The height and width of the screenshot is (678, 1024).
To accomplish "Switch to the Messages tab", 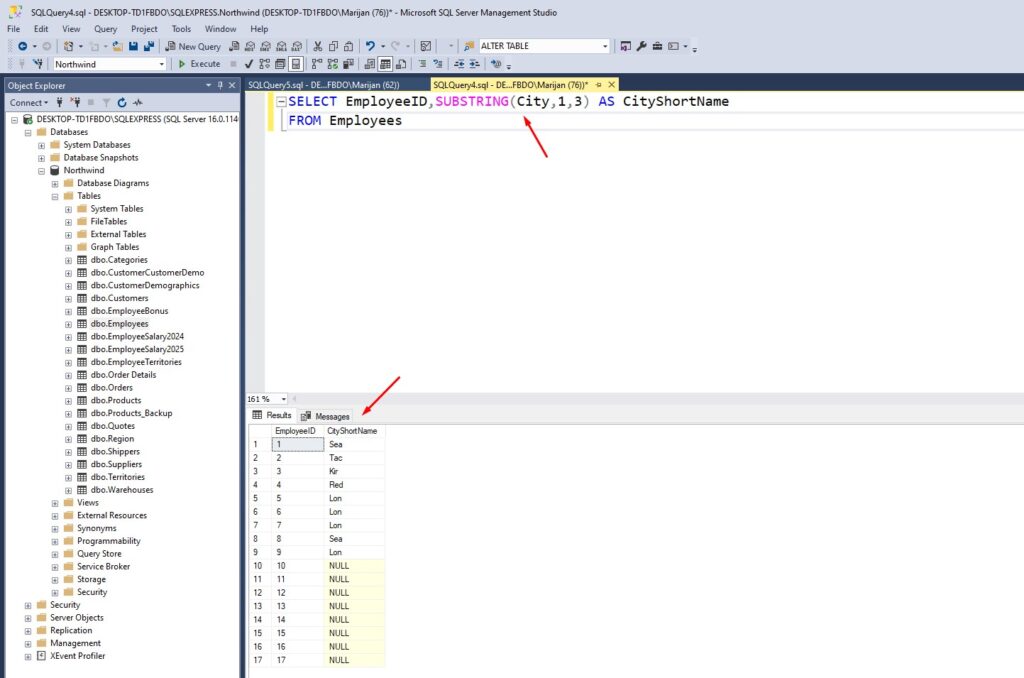I will point(325,416).
